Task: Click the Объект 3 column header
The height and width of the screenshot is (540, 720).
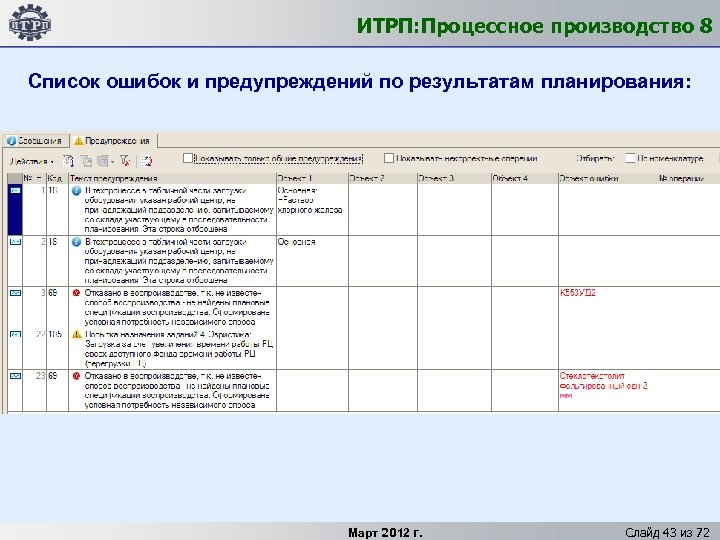Action: point(454,178)
